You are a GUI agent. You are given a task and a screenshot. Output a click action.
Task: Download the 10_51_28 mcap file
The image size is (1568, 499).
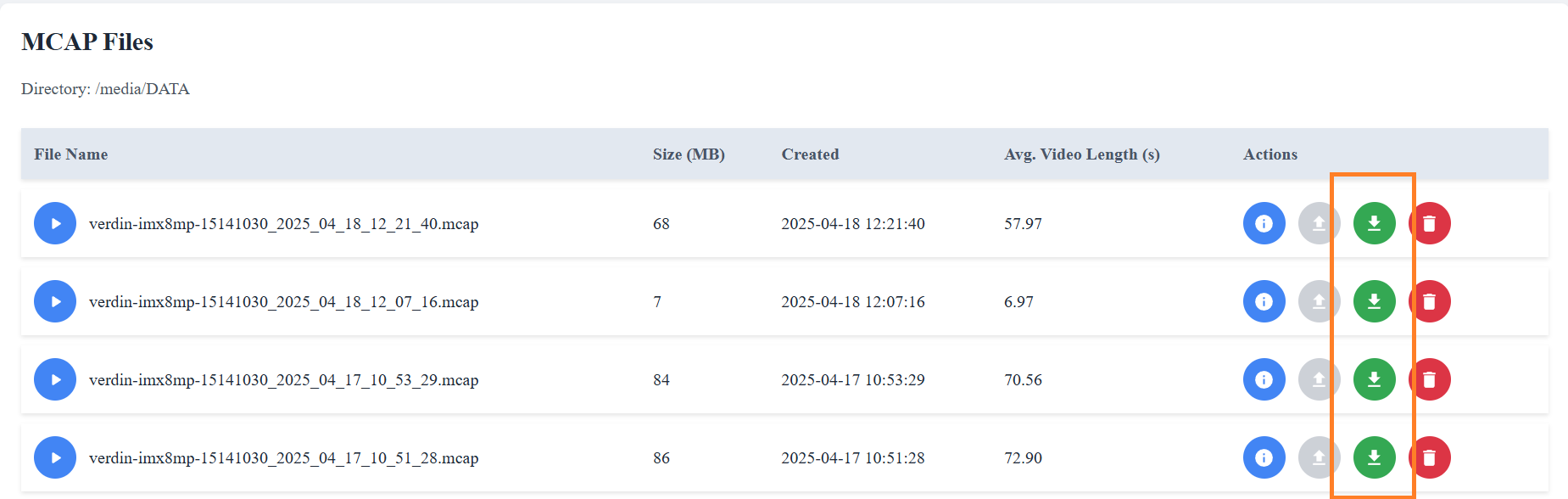pos(1375,457)
